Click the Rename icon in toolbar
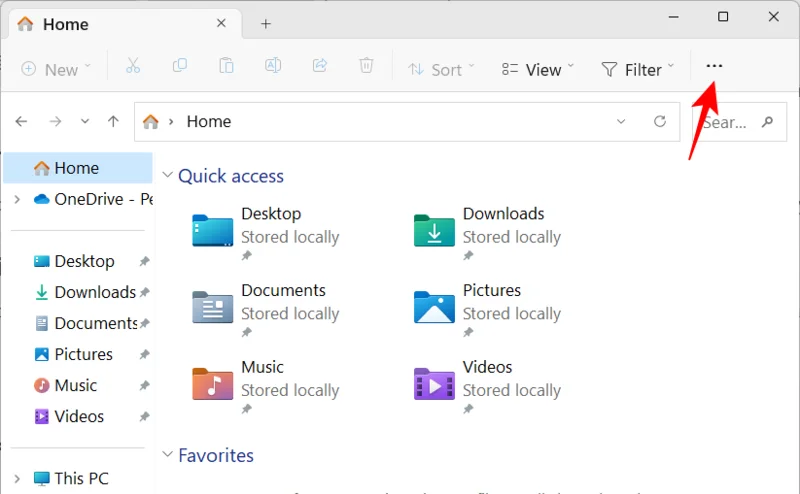800x494 pixels. pos(273,65)
